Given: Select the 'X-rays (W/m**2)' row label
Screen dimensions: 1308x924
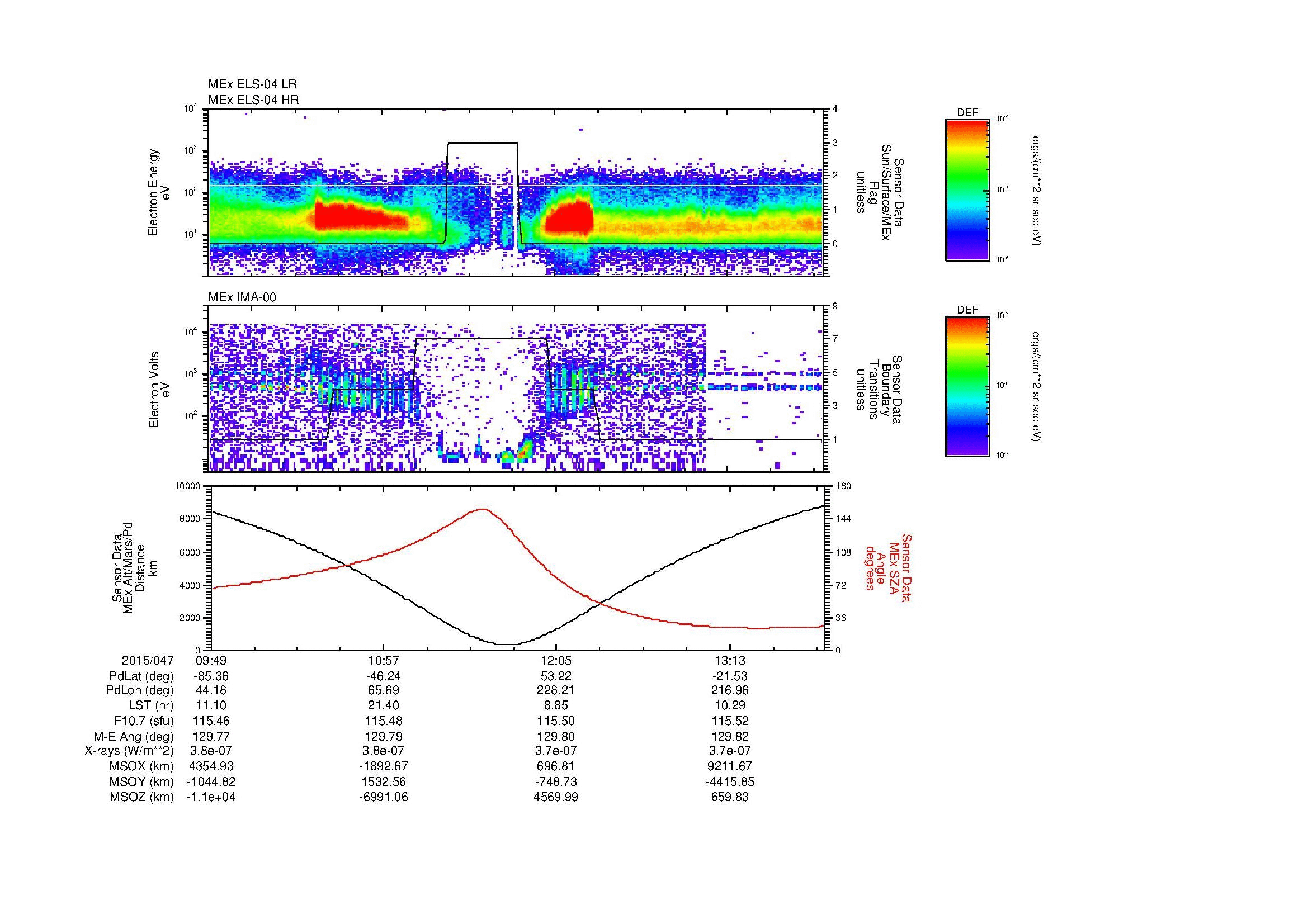Looking at the screenshot, I should pos(129,751).
